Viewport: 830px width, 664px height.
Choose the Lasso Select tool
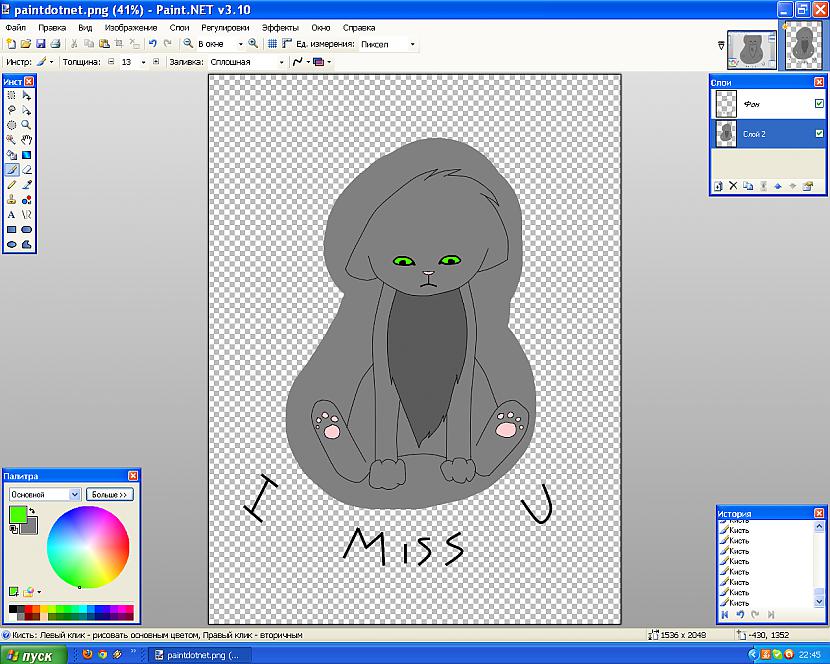pos(12,110)
